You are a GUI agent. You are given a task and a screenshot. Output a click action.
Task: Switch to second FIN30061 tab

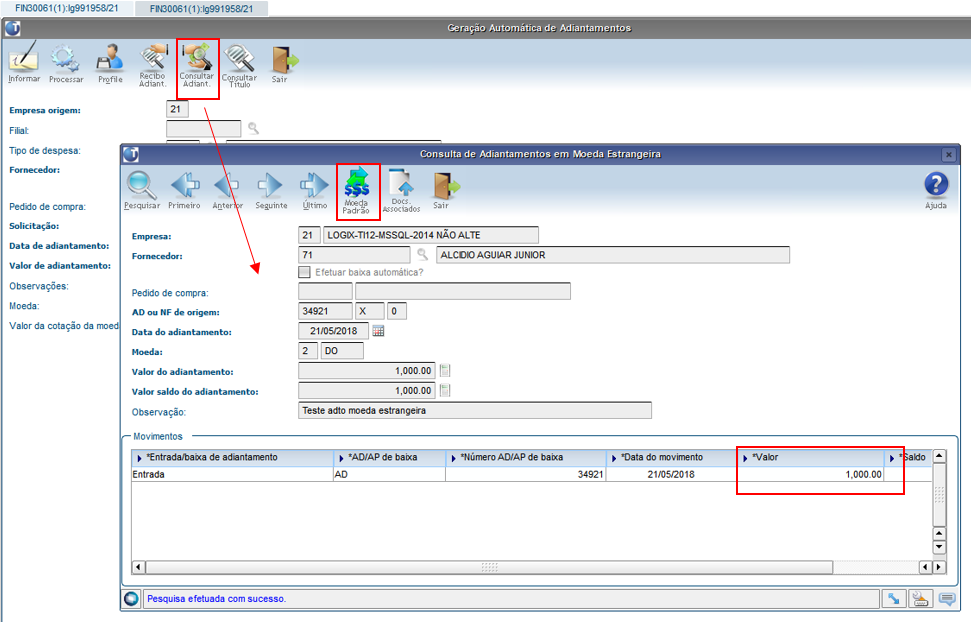tap(201, 9)
